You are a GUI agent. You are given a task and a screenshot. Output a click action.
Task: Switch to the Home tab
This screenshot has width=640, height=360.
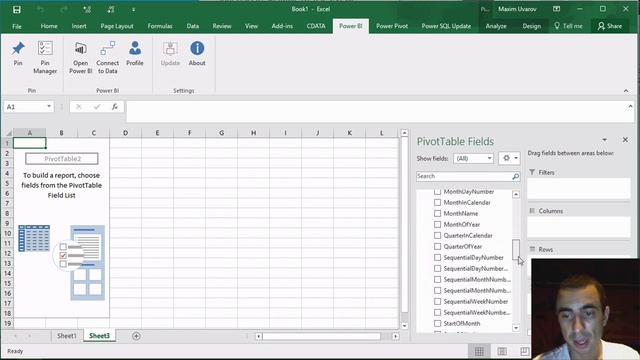tap(49, 26)
